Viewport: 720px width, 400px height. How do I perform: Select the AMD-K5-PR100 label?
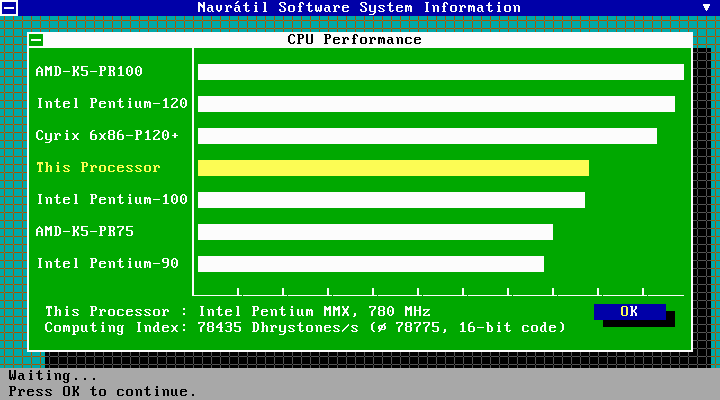click(x=89, y=71)
